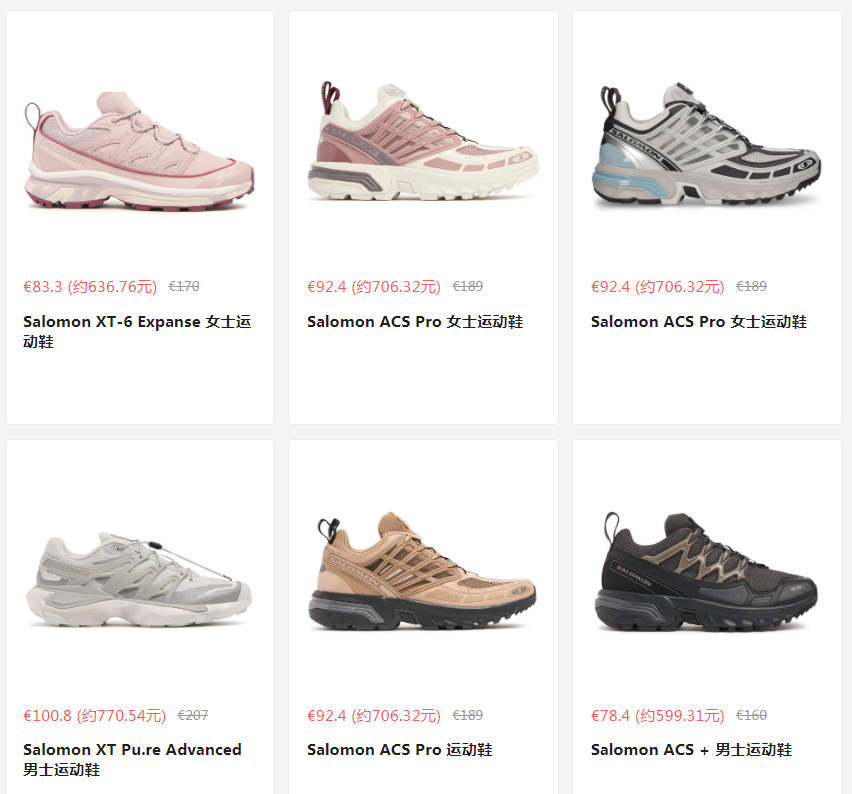Open the second product's Salomon ACS Pro 女士运动鞋 title link
Viewport: 852px width, 794px height.
click(415, 322)
